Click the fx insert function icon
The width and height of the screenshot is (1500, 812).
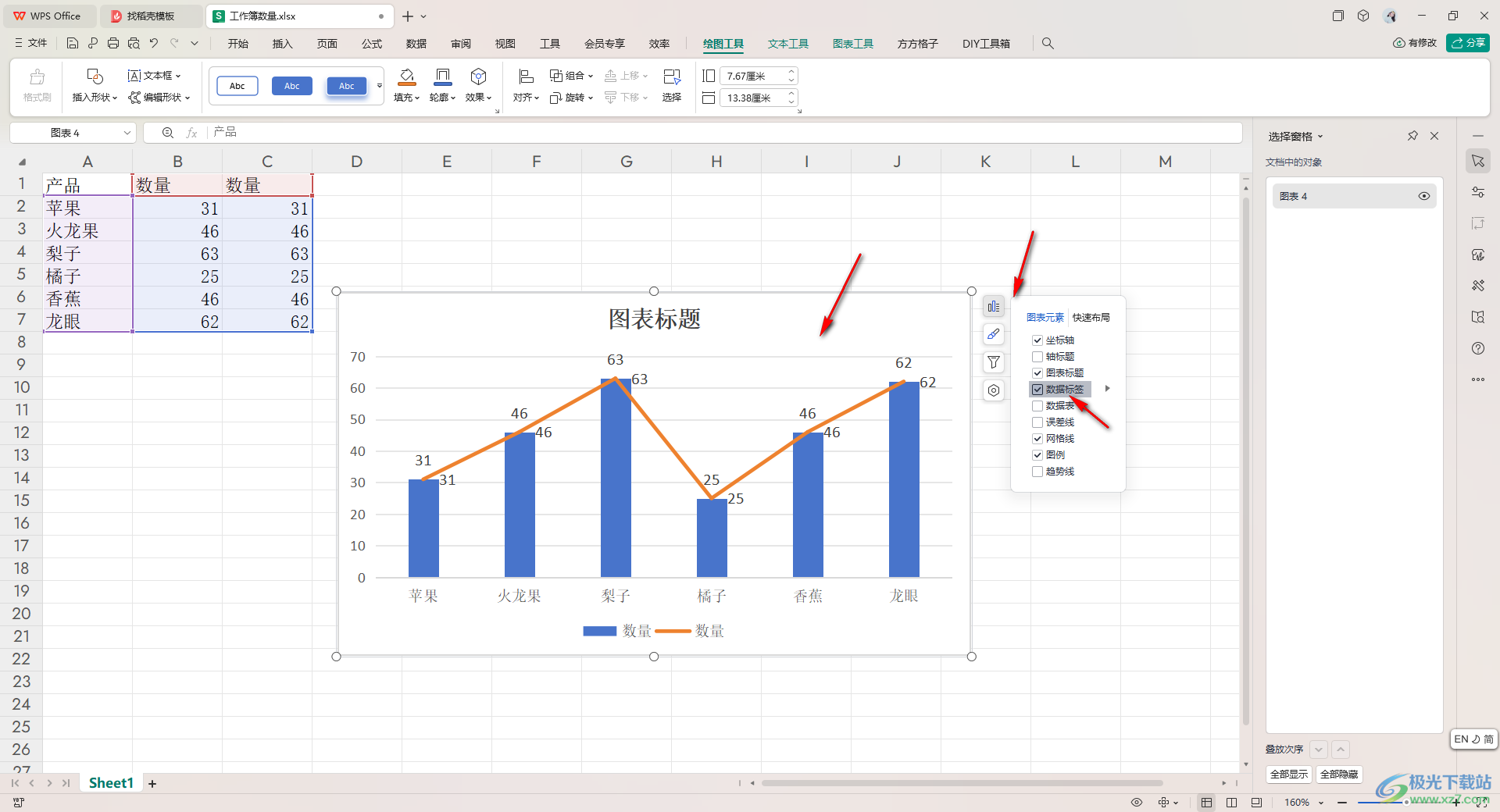pos(191,133)
